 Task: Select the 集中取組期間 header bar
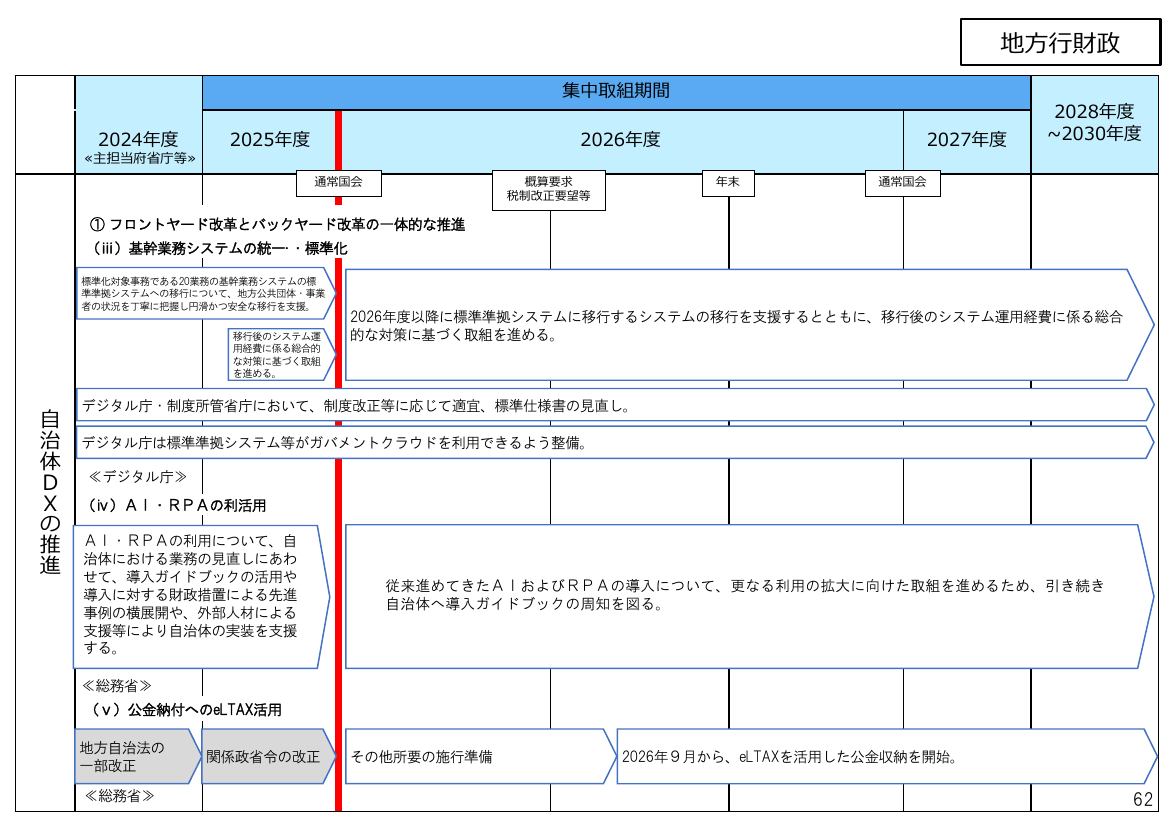click(616, 92)
